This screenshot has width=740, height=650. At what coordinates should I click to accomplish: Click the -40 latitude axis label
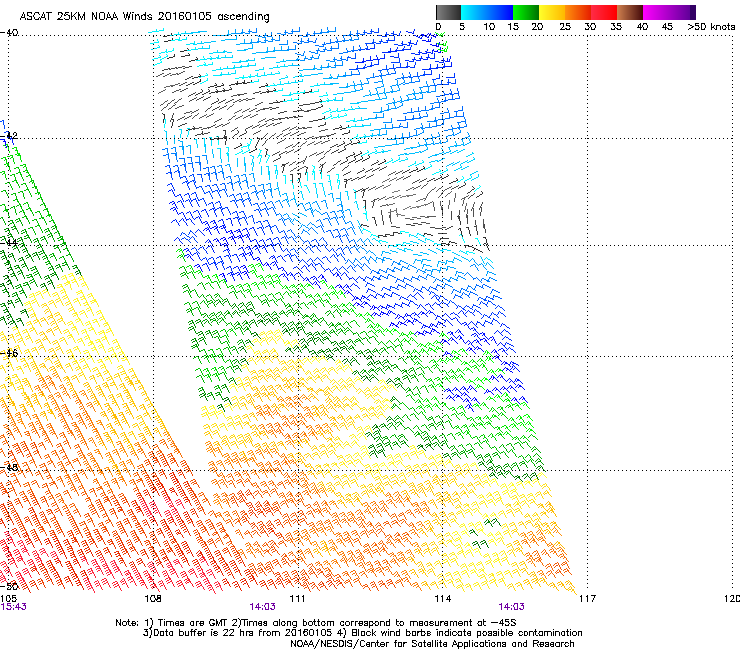[9, 33]
